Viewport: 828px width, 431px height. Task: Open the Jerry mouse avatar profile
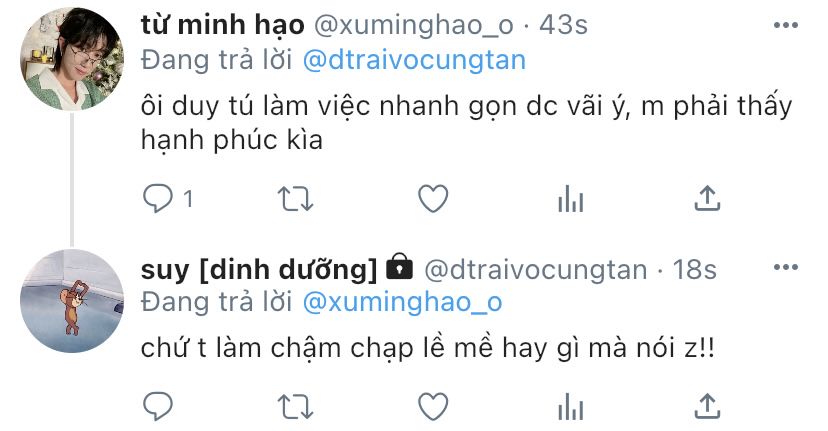click(72, 301)
